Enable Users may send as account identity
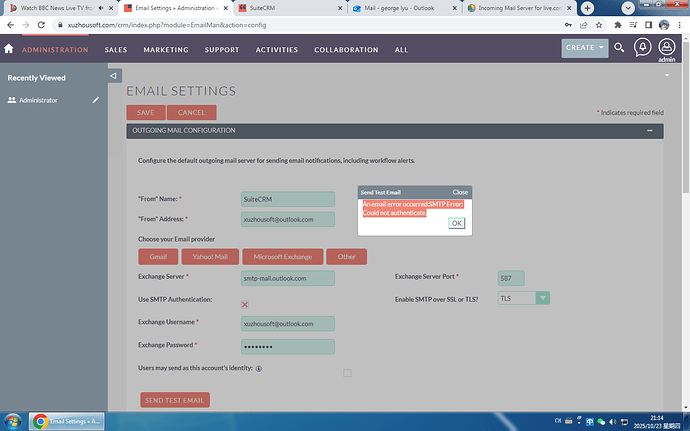Image resolution: width=690 pixels, height=431 pixels. point(347,373)
